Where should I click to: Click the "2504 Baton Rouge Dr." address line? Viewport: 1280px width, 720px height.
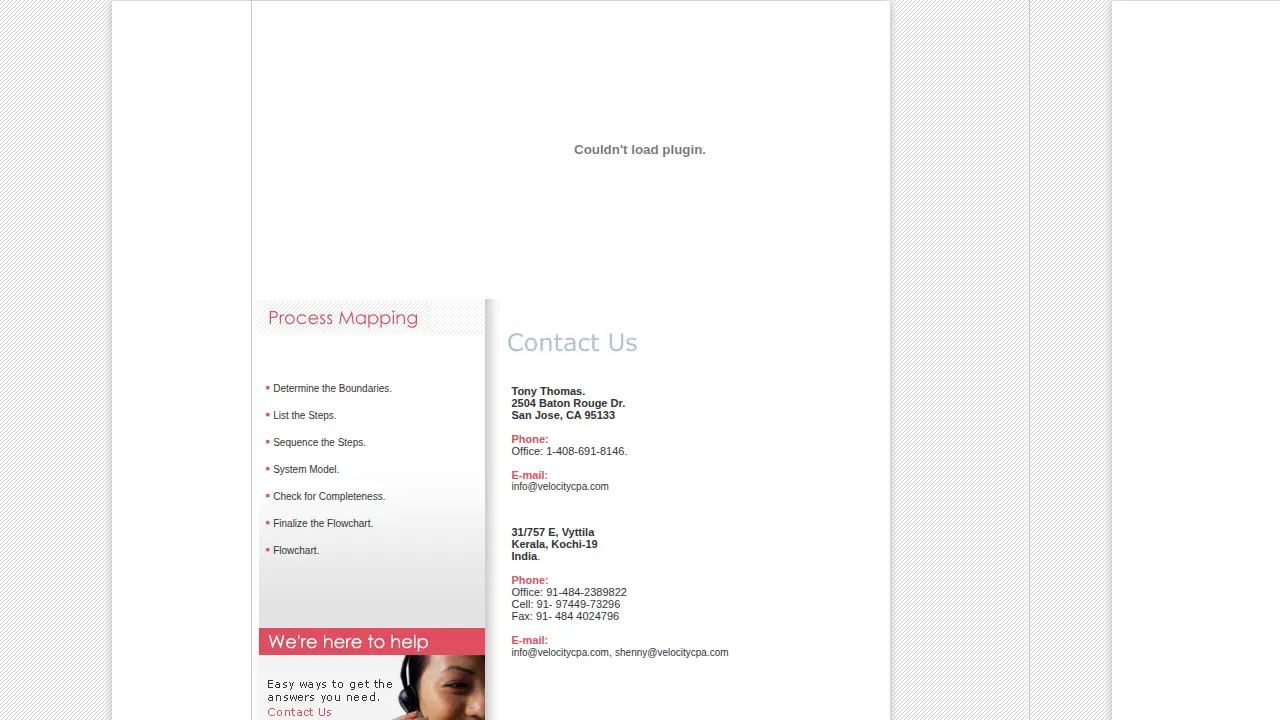568,403
